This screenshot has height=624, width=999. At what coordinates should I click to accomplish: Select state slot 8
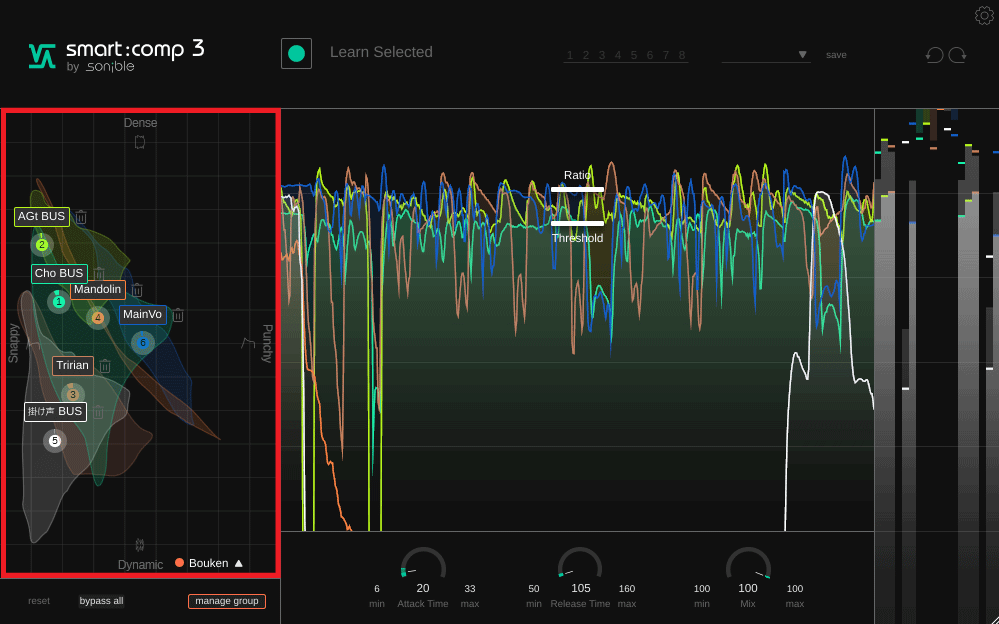[682, 55]
